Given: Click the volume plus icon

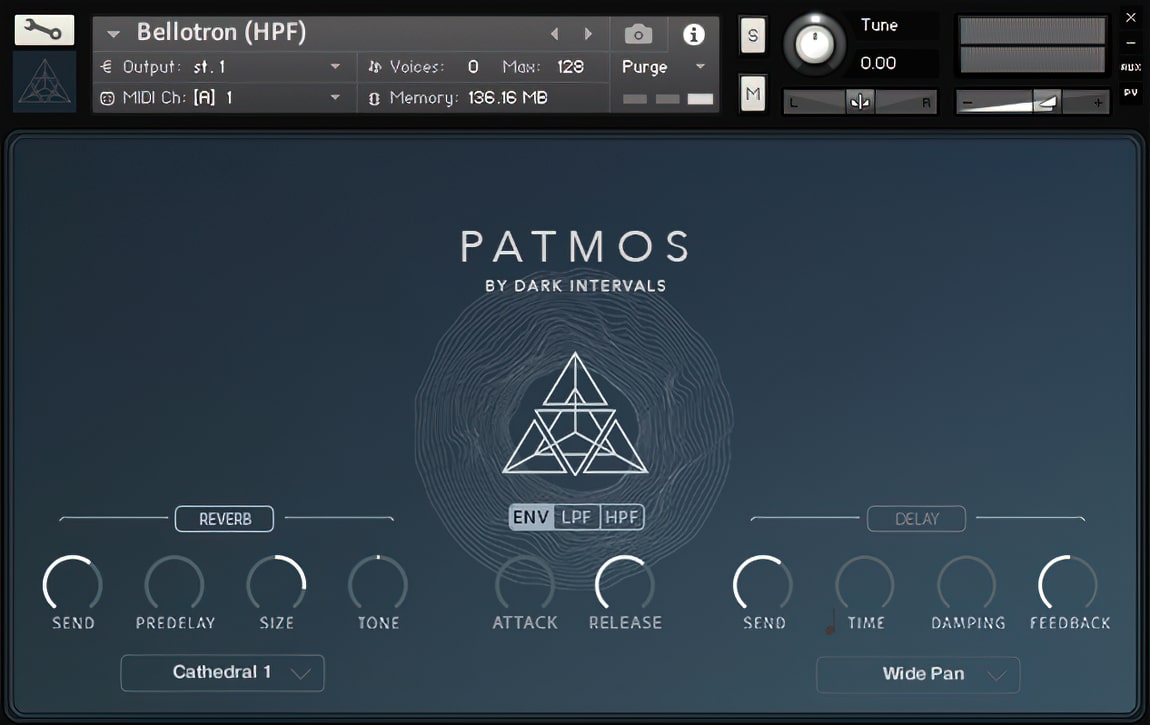Looking at the screenshot, I should (x=1097, y=103).
